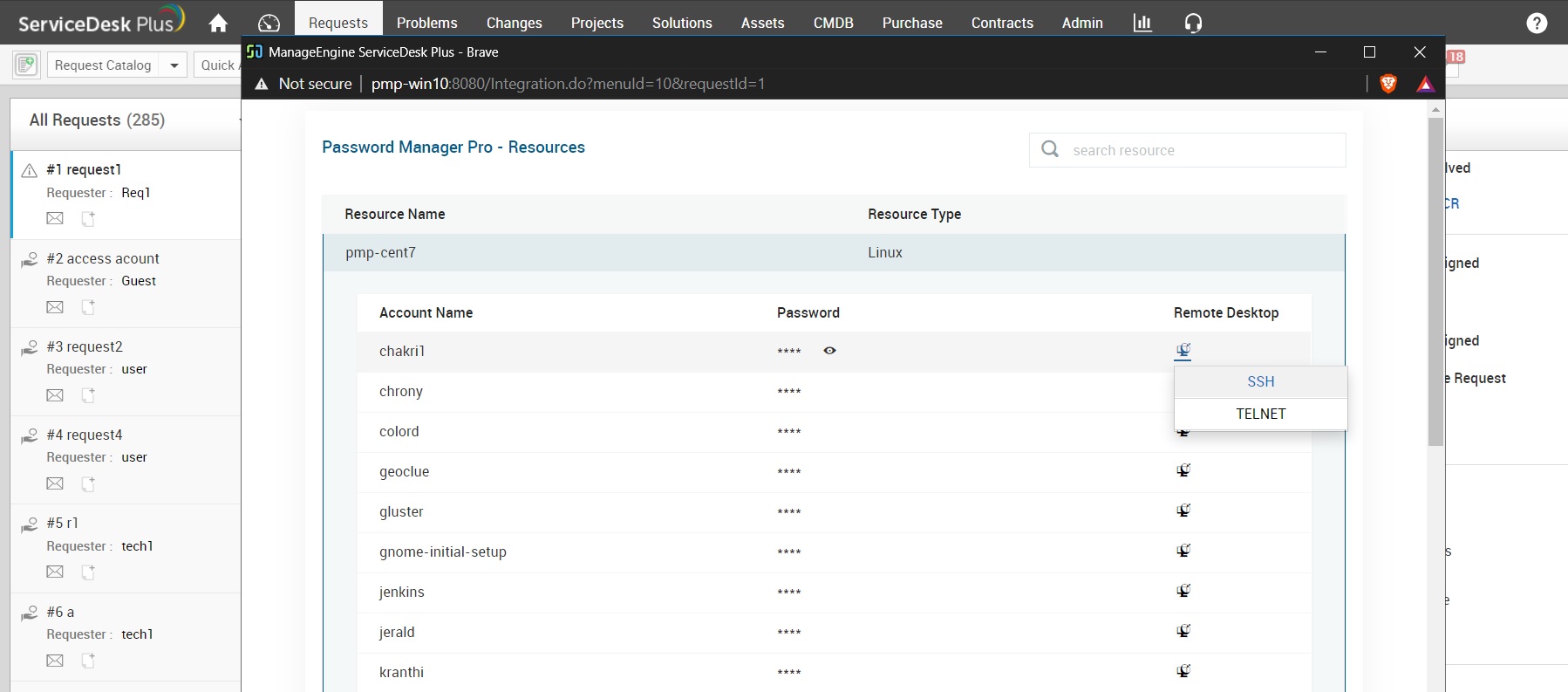The width and height of the screenshot is (1568, 692).
Task: Reveal the password for chakri1 account
Action: coord(829,351)
